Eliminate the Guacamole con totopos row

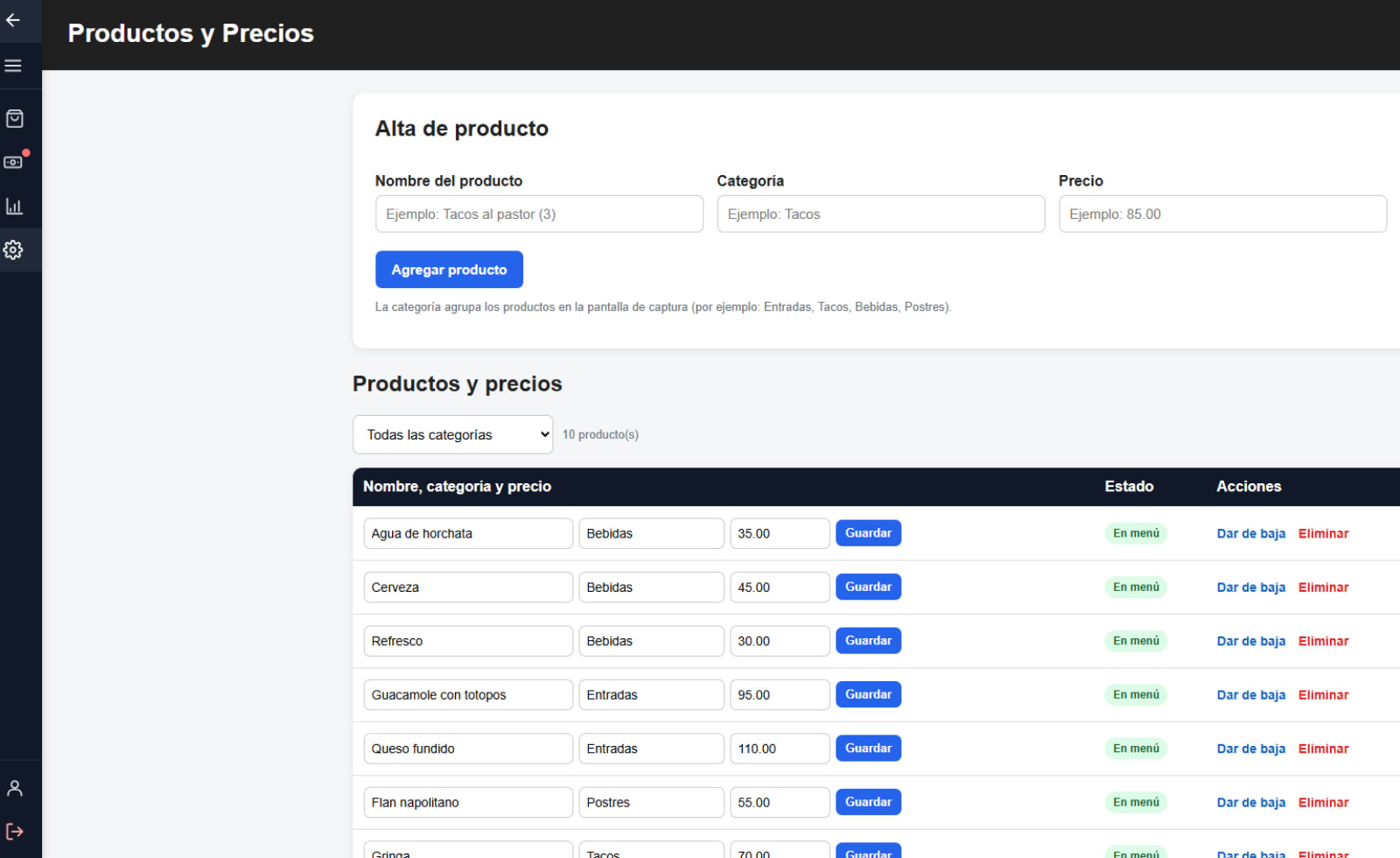click(1323, 695)
